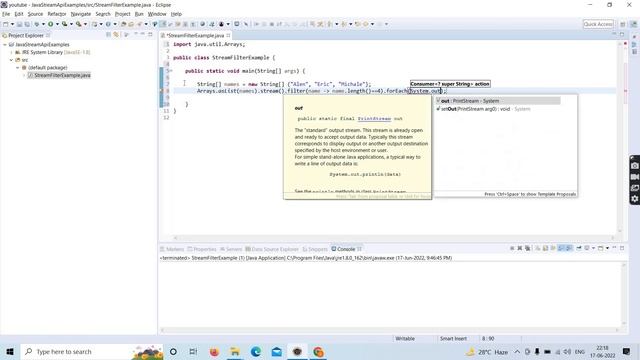Collapse the main method fold marker
This screenshot has width=640, height=360.
[171, 71]
